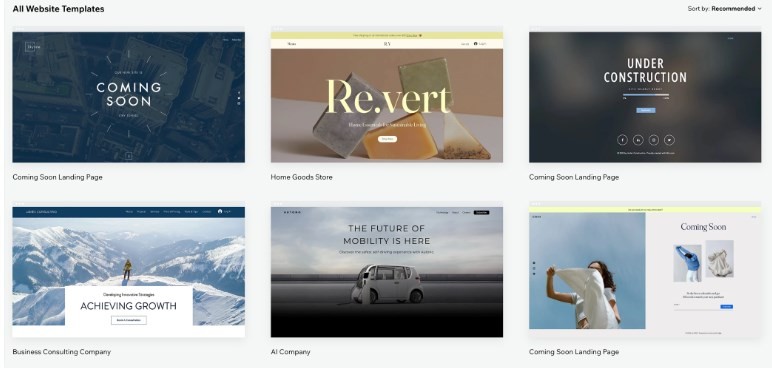Click the white garment product image in Coming Soon preview
The height and width of the screenshot is (368, 772).
(x=719, y=259)
